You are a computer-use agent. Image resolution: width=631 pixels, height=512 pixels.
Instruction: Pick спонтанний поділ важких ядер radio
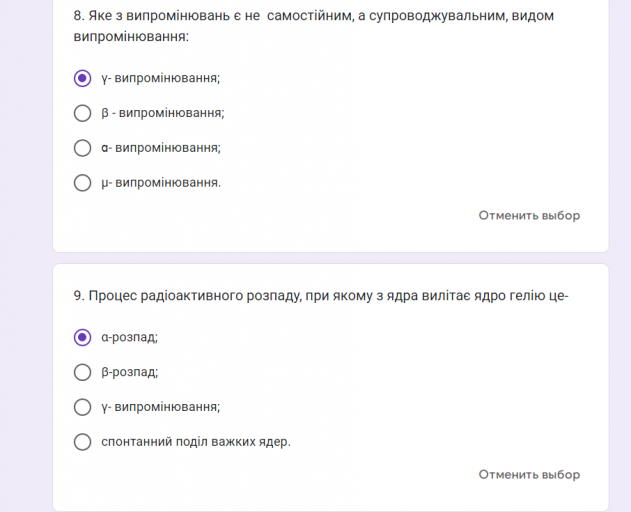pyautogui.click(x=83, y=442)
